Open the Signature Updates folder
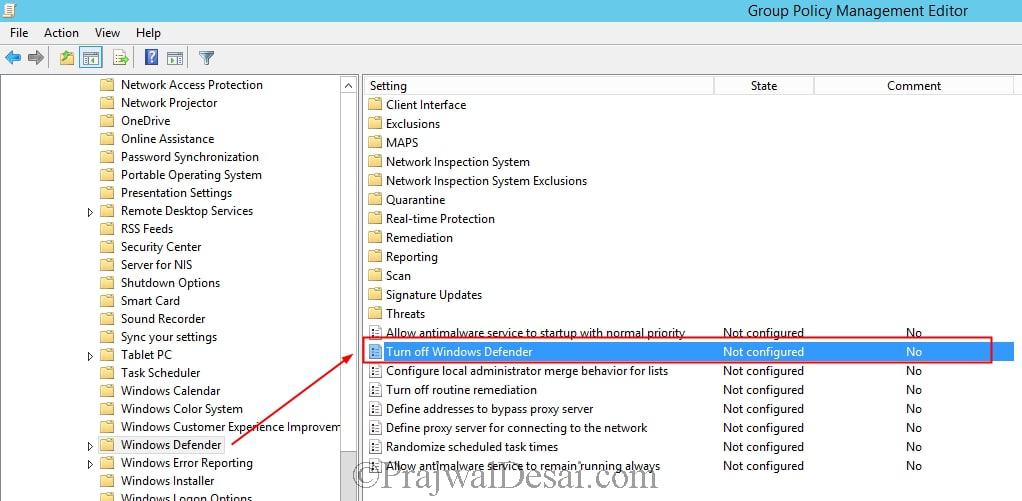The height and width of the screenshot is (501, 1022). click(433, 295)
